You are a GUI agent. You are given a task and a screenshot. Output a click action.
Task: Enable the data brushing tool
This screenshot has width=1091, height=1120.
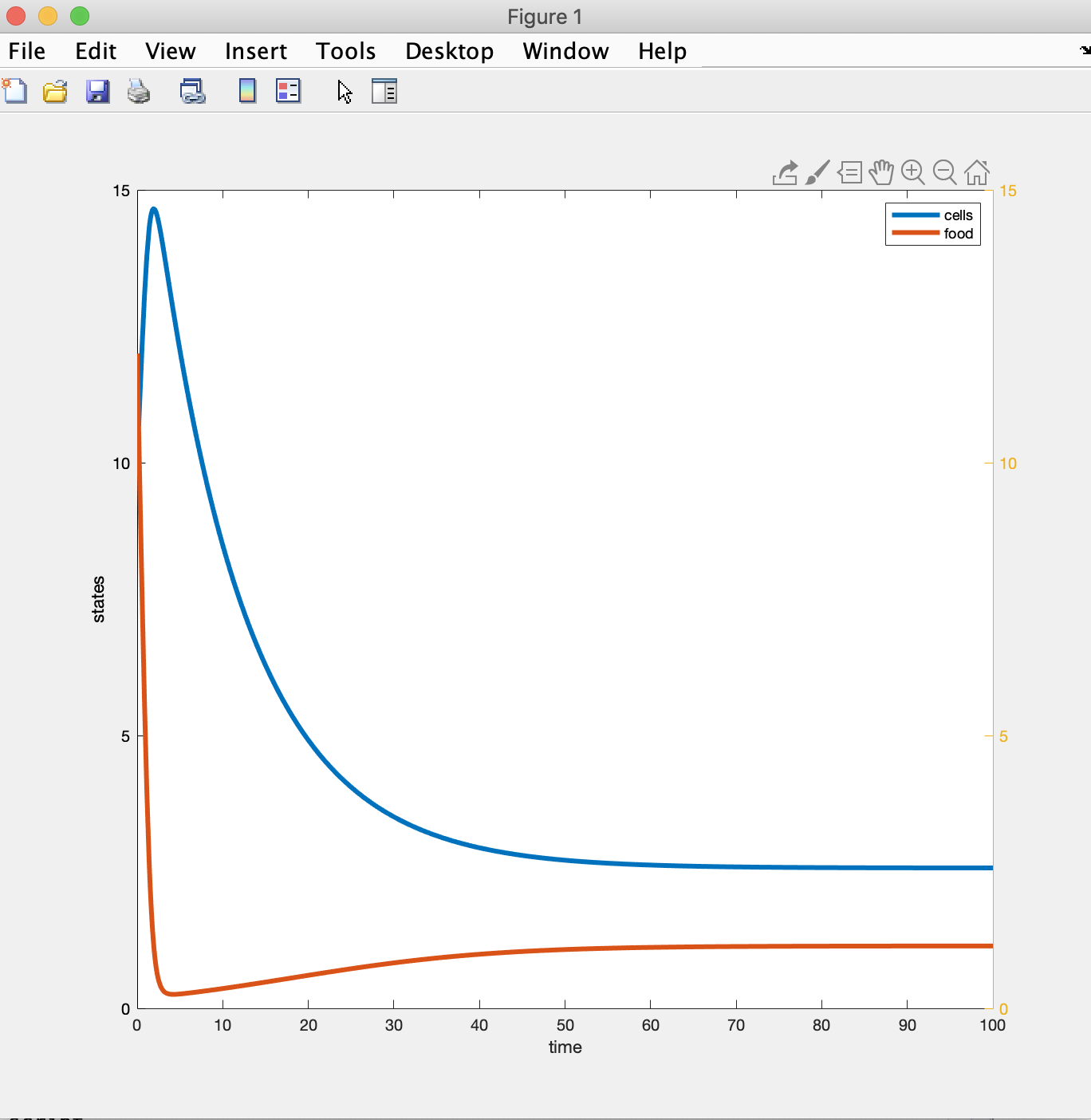point(817,172)
